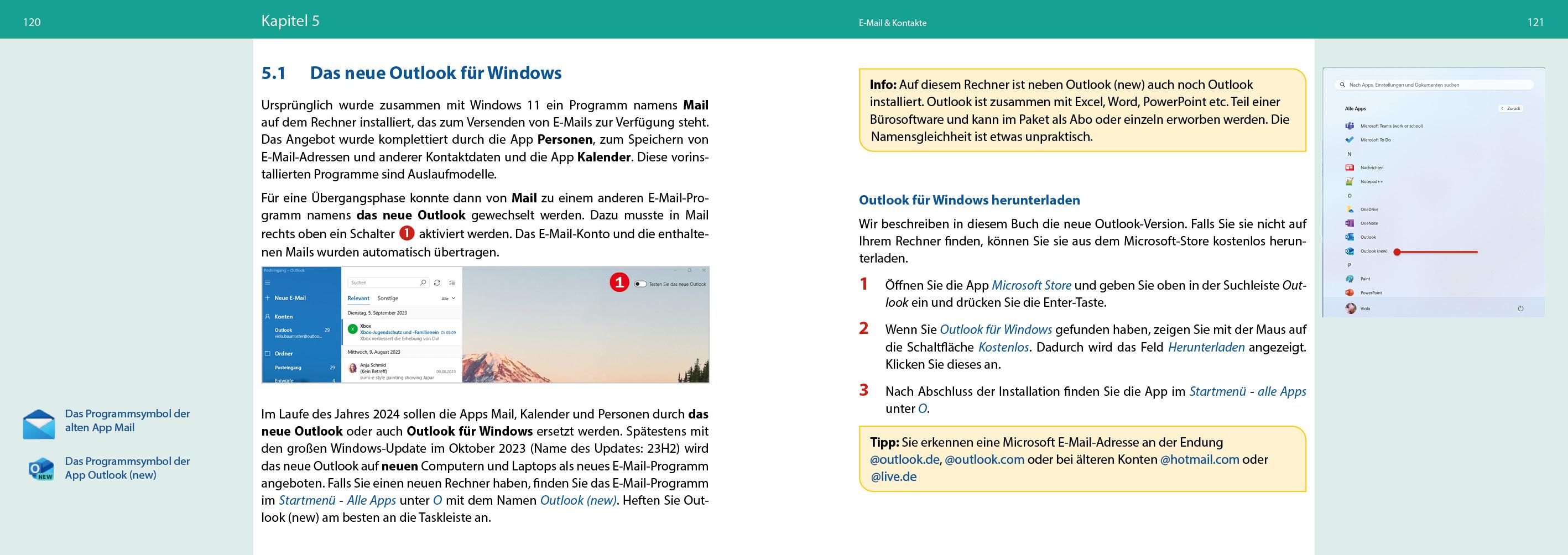Click the power button in Start menu

tap(1520, 308)
